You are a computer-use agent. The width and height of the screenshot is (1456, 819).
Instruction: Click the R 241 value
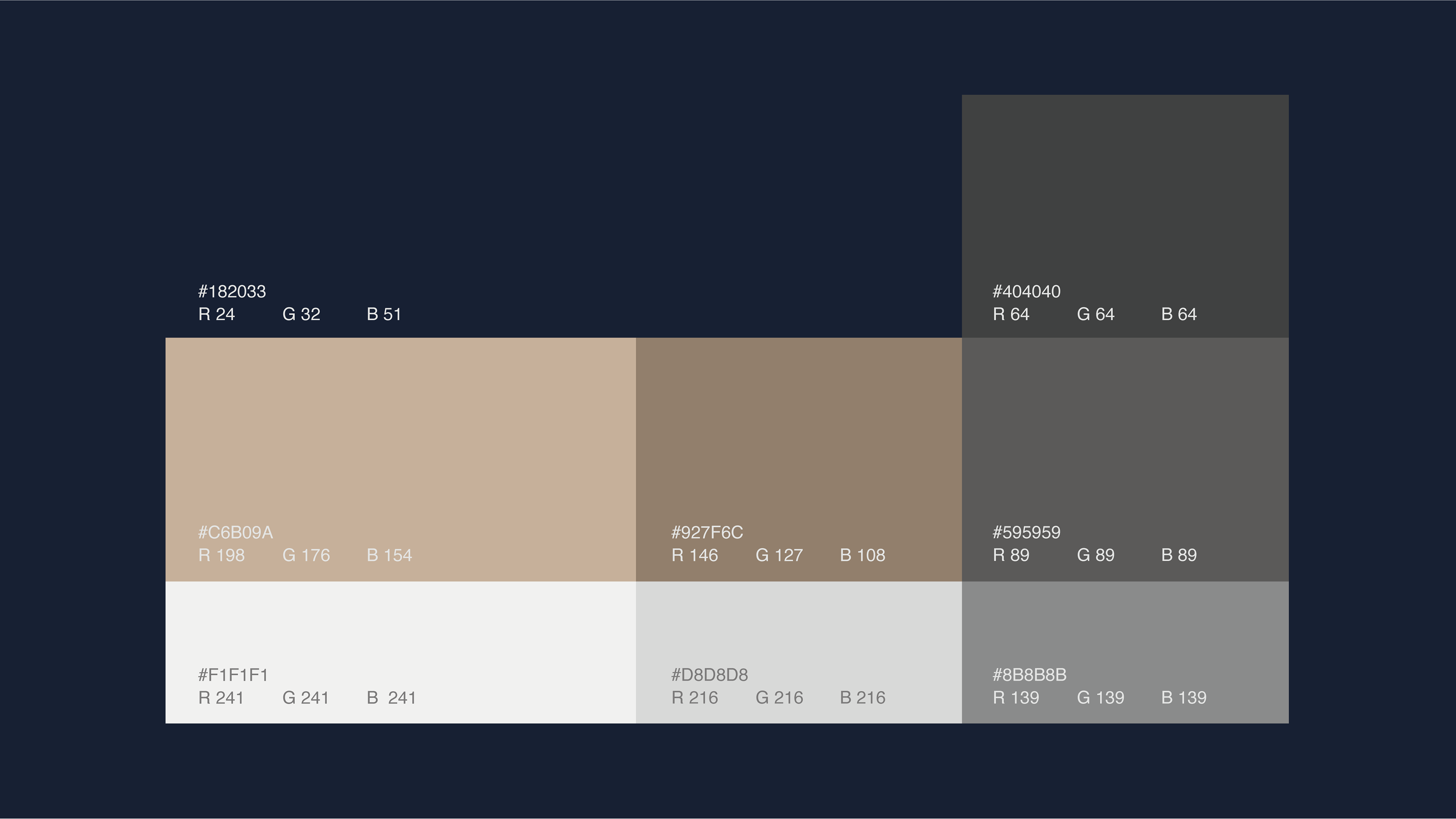(221, 698)
